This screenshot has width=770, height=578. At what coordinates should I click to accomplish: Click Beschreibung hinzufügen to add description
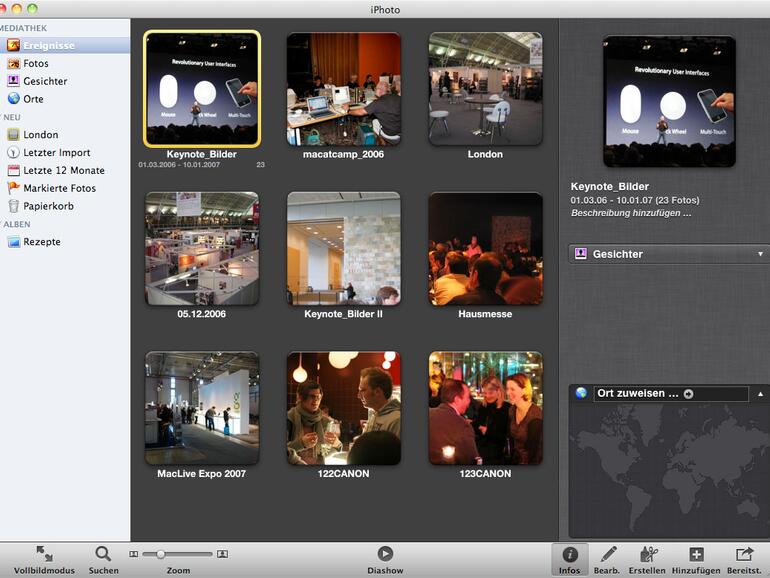pos(631,213)
